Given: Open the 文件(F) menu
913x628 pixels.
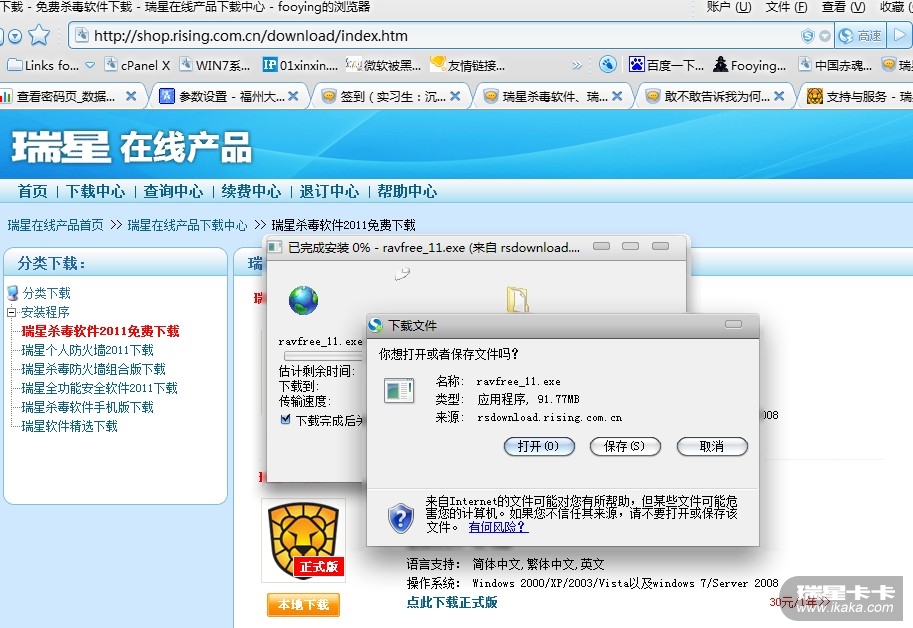Looking at the screenshot, I should pyautogui.click(x=786, y=7).
